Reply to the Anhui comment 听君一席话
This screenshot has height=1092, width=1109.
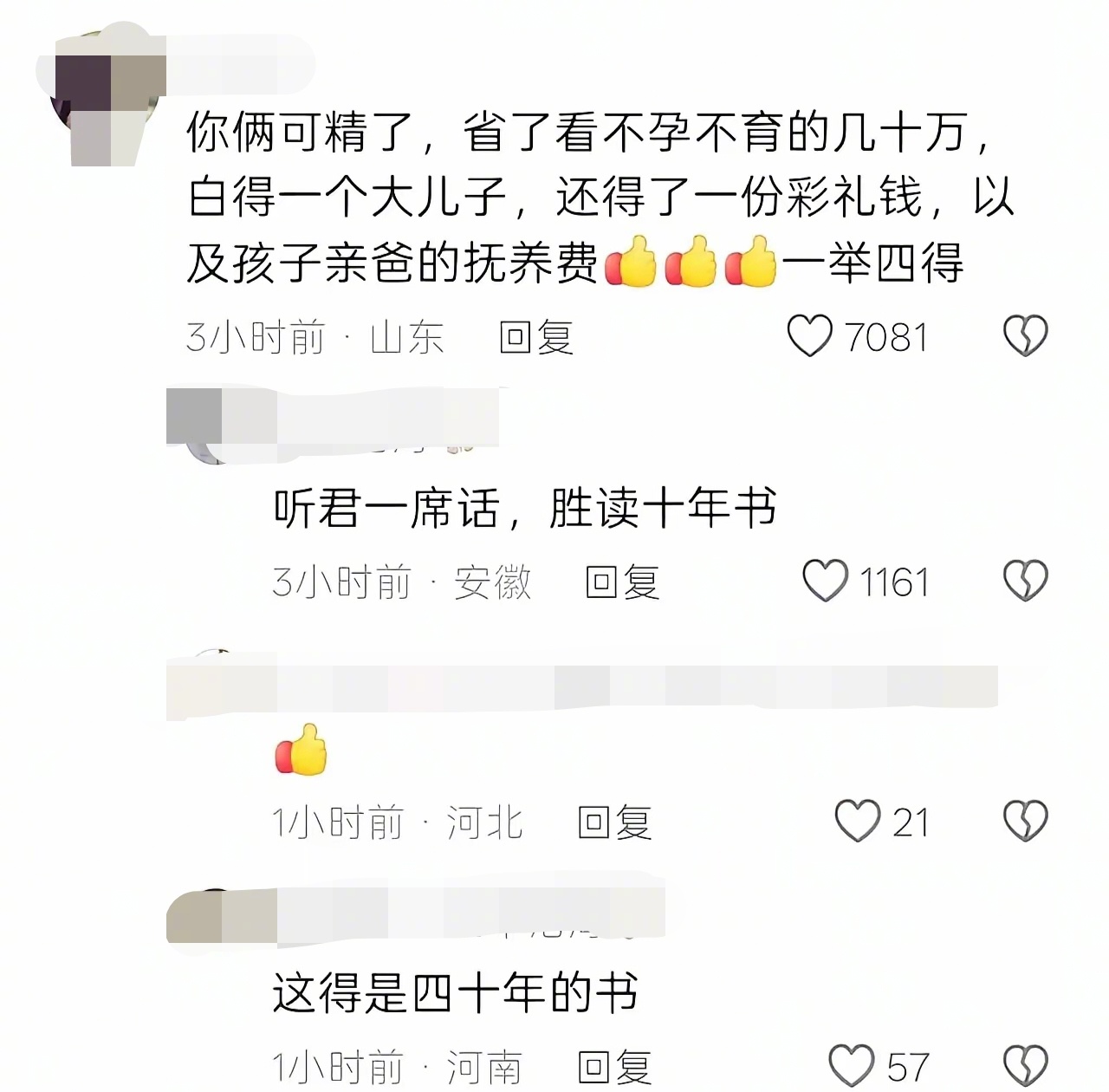[622, 582]
